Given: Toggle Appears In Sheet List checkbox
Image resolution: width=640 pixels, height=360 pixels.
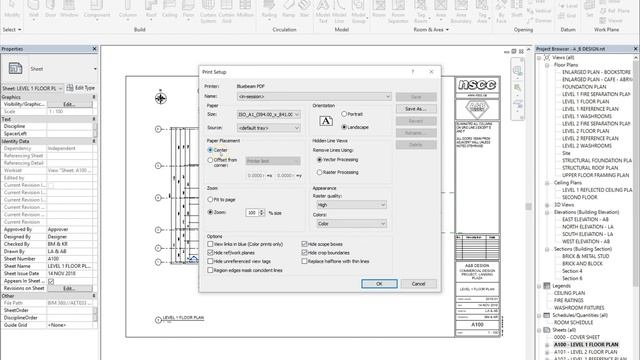Looking at the screenshot, I should (x=51, y=281).
